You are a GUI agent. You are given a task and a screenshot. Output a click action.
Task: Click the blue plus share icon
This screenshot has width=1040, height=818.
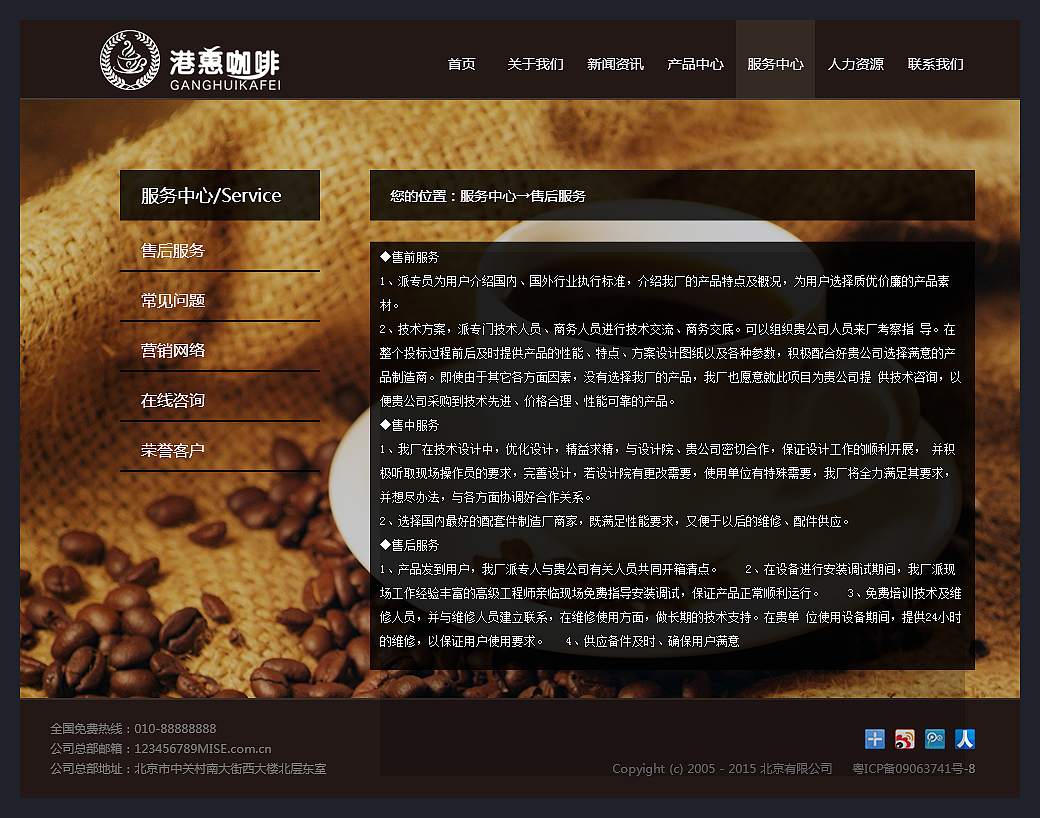(875, 740)
